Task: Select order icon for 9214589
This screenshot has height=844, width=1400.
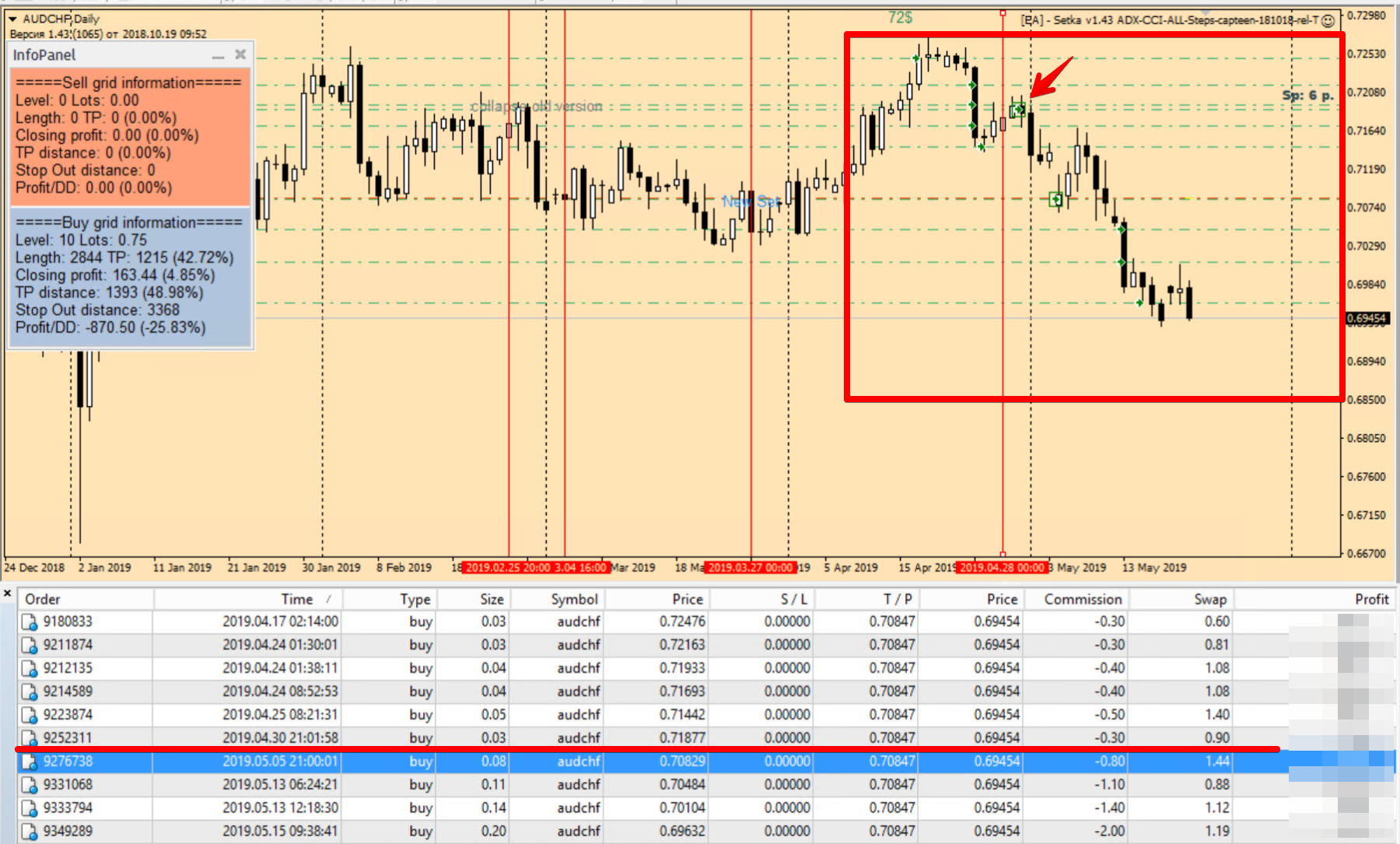Action: (x=30, y=692)
